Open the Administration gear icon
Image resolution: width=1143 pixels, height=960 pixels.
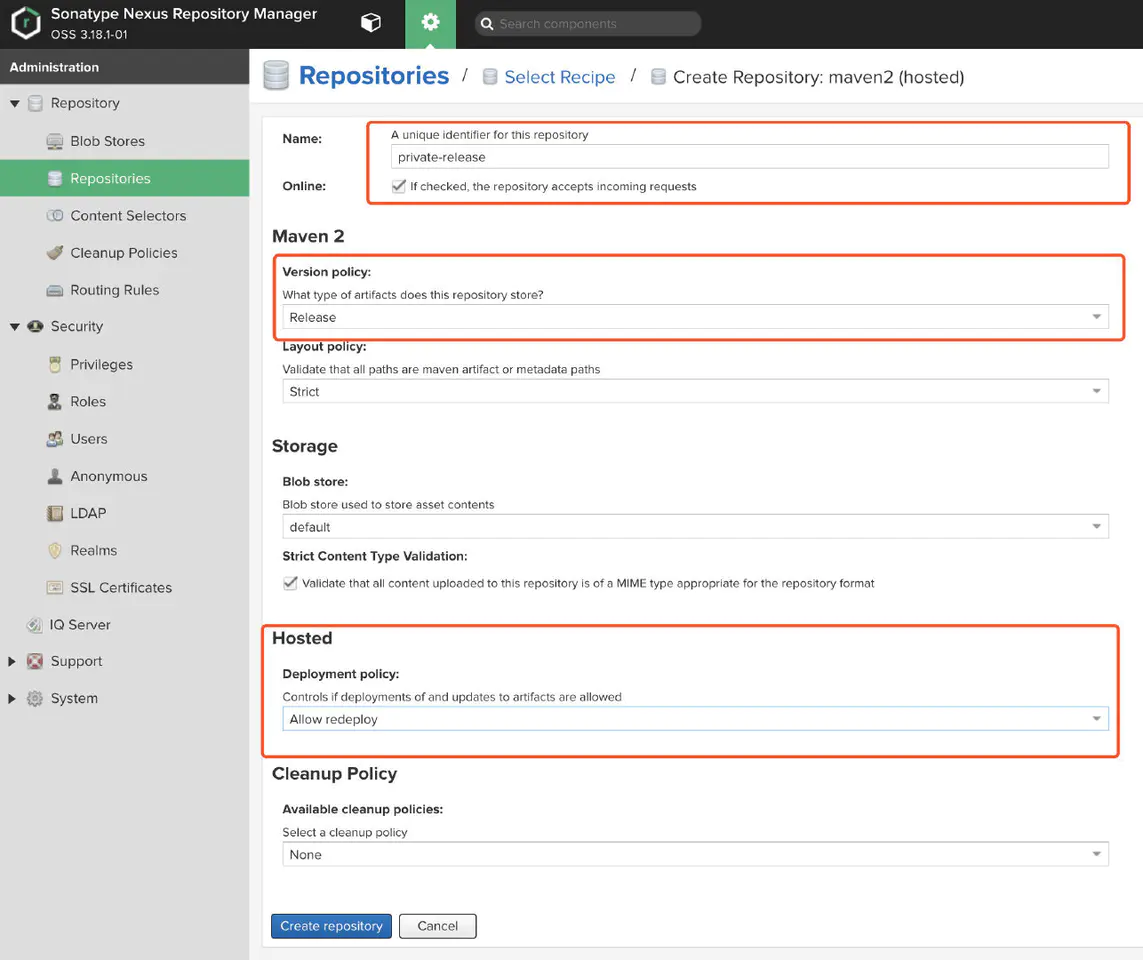[430, 23]
